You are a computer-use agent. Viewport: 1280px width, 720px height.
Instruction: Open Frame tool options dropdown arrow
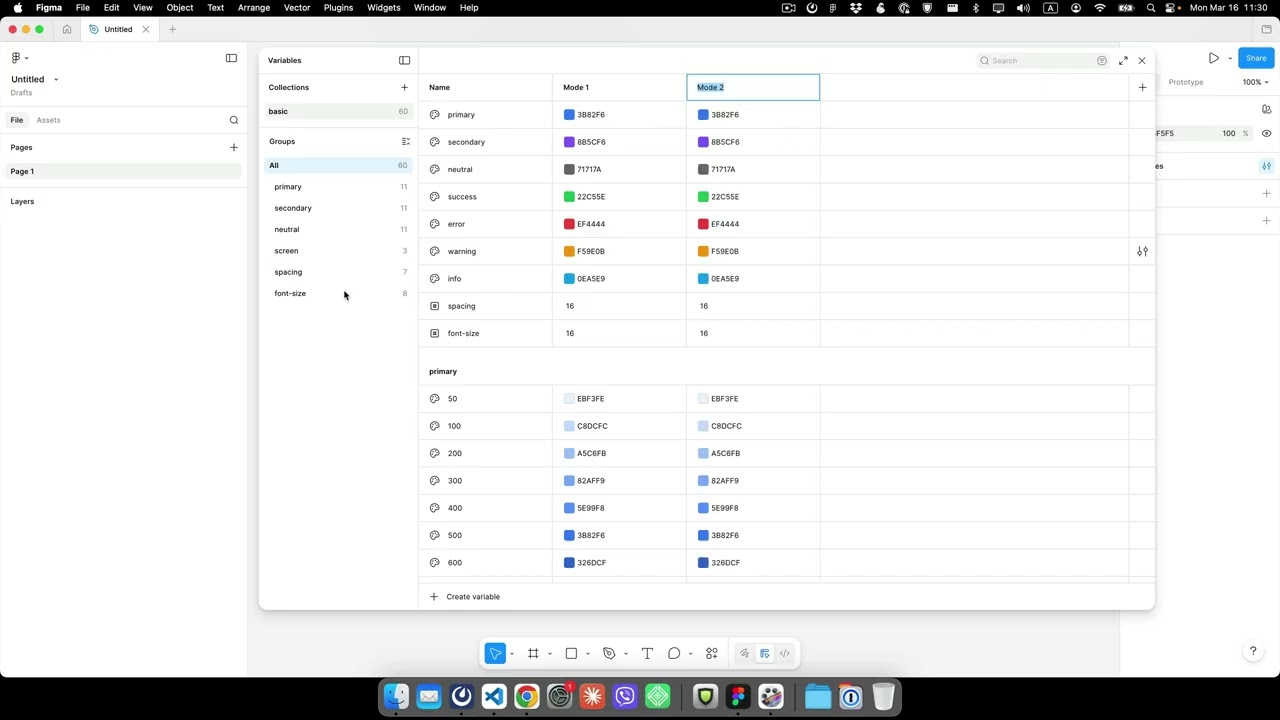(550, 654)
